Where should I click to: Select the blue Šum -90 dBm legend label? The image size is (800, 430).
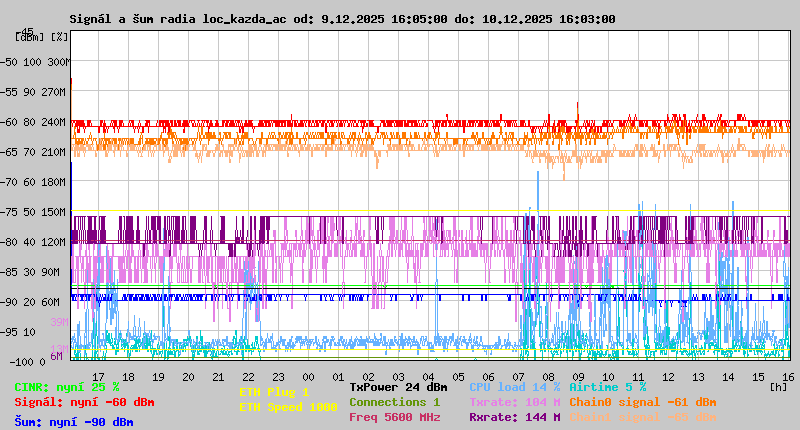point(73,422)
